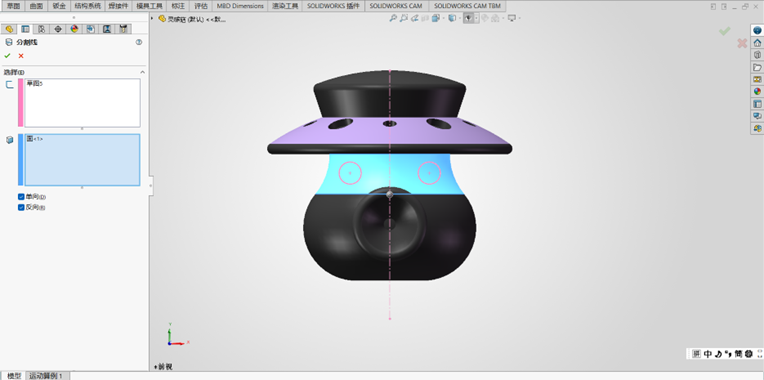764x380 pixels.
Task: Open the CAM operation tree tab
Action: click(107, 29)
